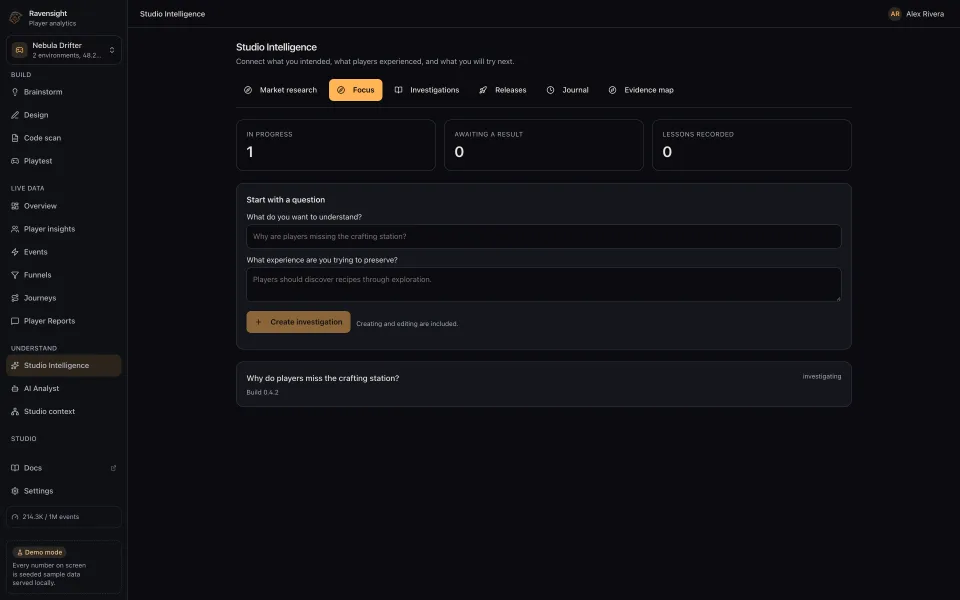This screenshot has width=960, height=600.
Task: Open Funnels in the sidebar
Action: click(x=64, y=275)
